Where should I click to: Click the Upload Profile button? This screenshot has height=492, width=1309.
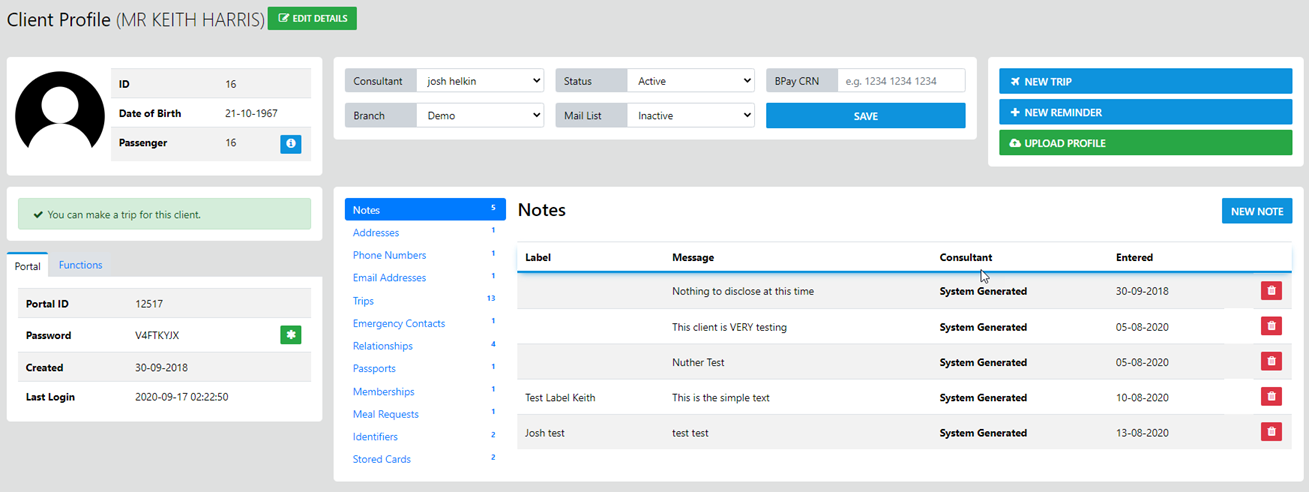coord(1145,143)
